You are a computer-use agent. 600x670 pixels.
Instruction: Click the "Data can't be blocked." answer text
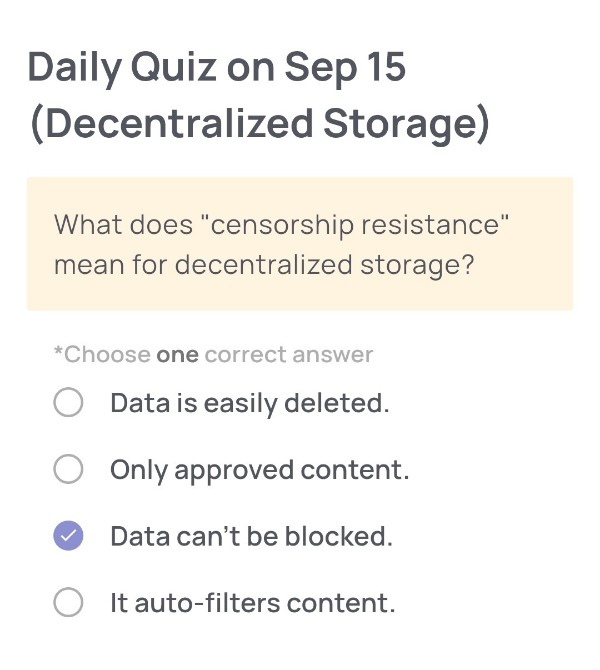(x=251, y=536)
